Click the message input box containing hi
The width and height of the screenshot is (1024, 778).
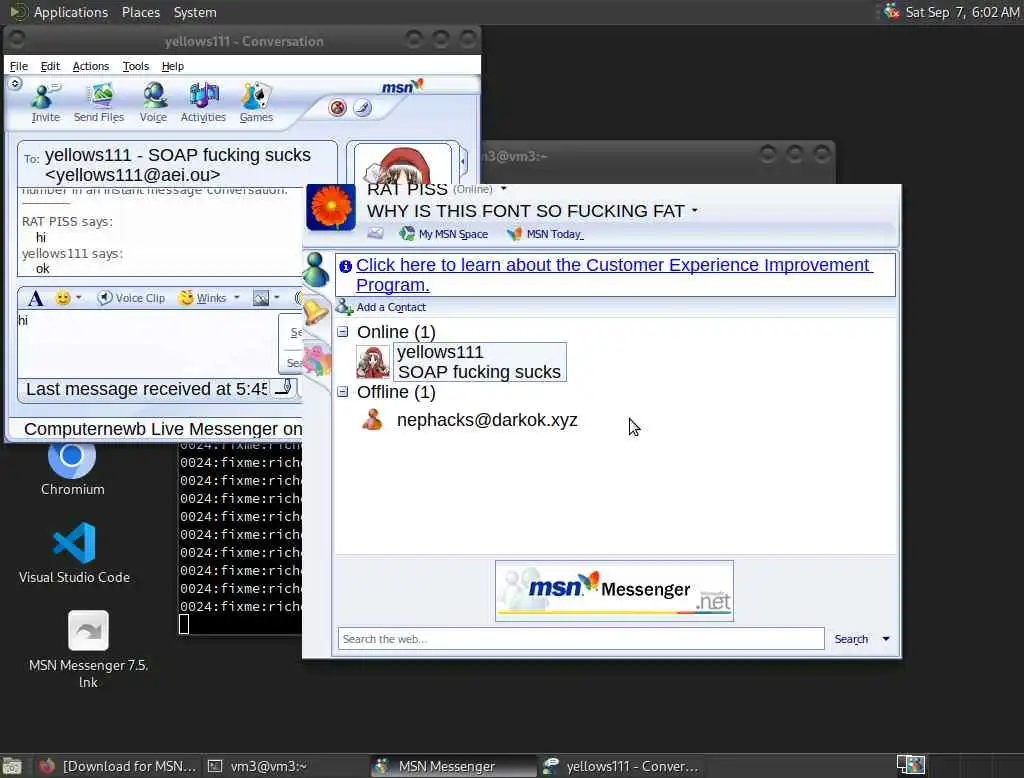click(x=148, y=344)
